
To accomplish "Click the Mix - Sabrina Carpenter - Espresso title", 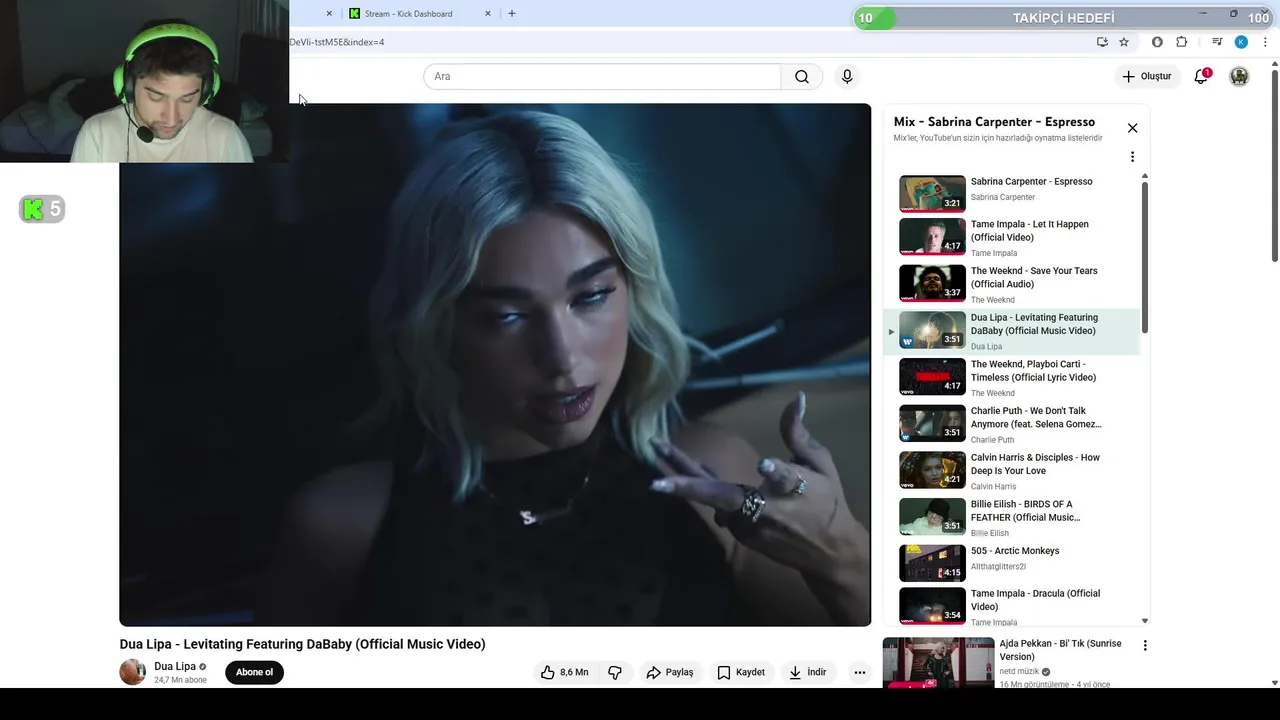I will tap(994, 122).
